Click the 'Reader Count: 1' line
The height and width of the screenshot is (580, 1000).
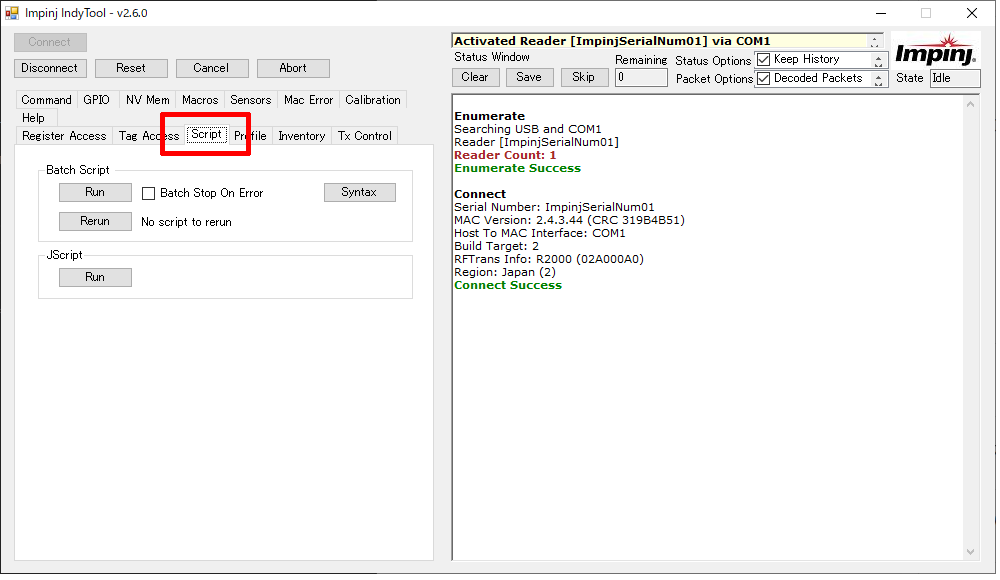[505, 156]
